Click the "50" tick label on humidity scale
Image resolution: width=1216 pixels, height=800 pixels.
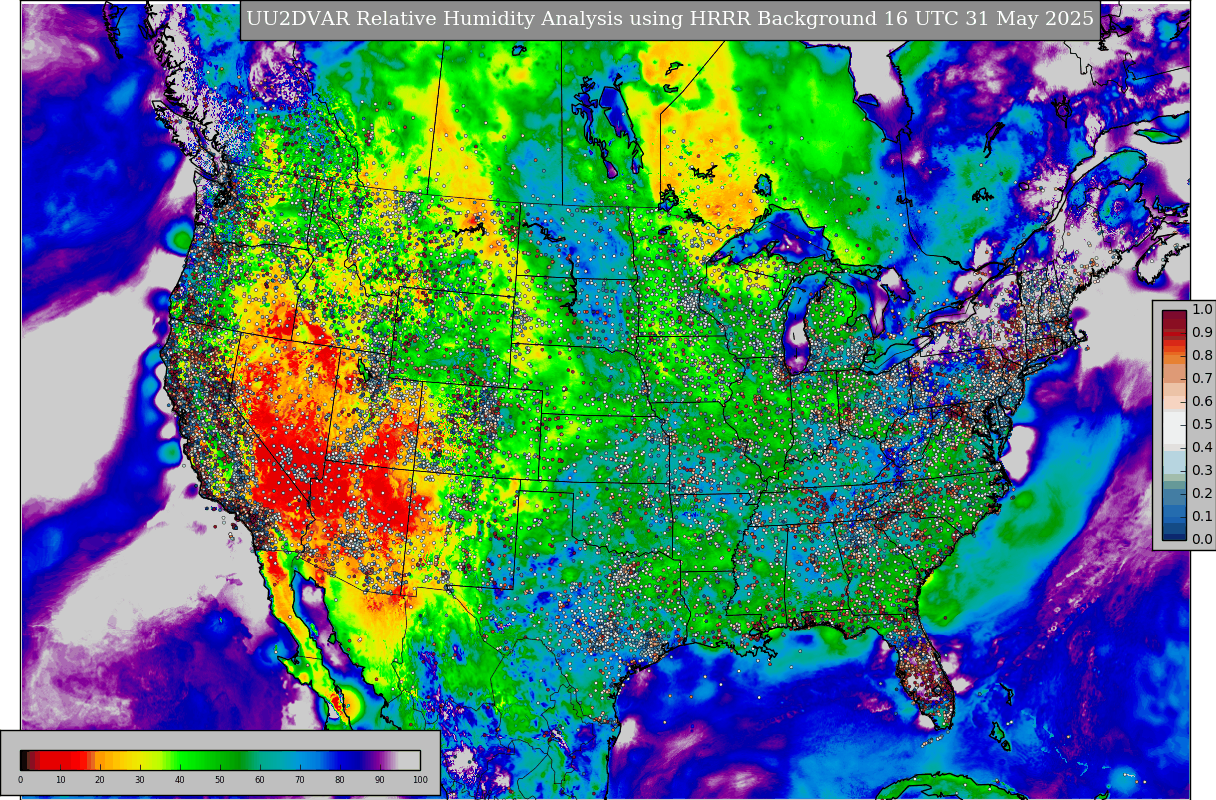click(220, 780)
